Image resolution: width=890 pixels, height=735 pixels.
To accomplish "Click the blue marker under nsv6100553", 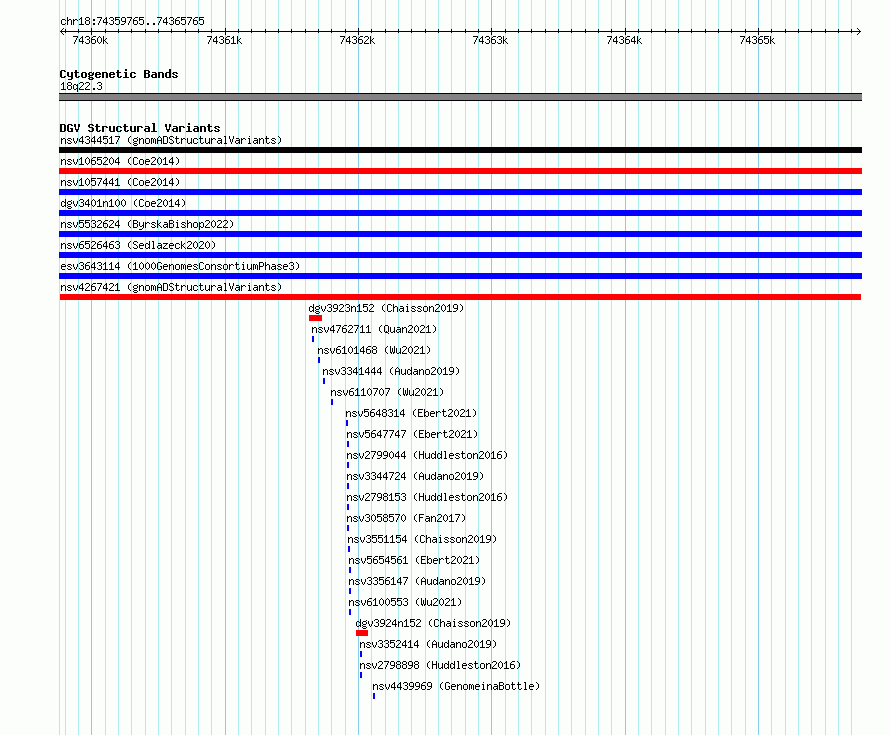I will point(350,612).
